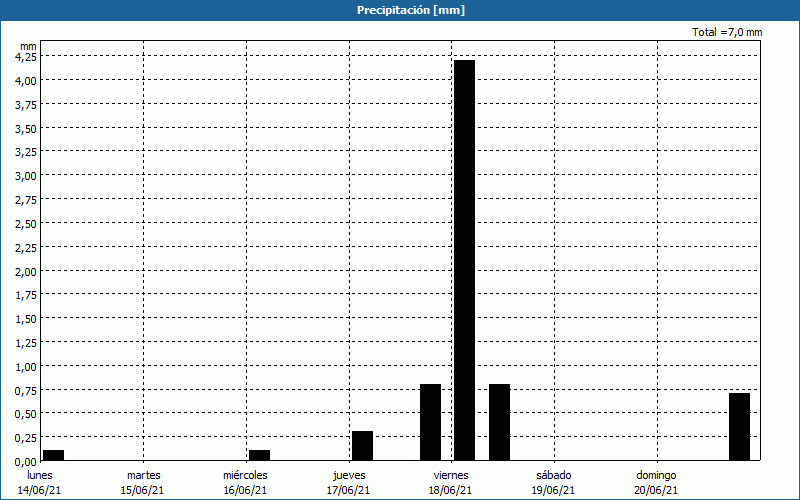Click the lunes day label
Viewport: 800px width, 500px height.
click(40, 475)
